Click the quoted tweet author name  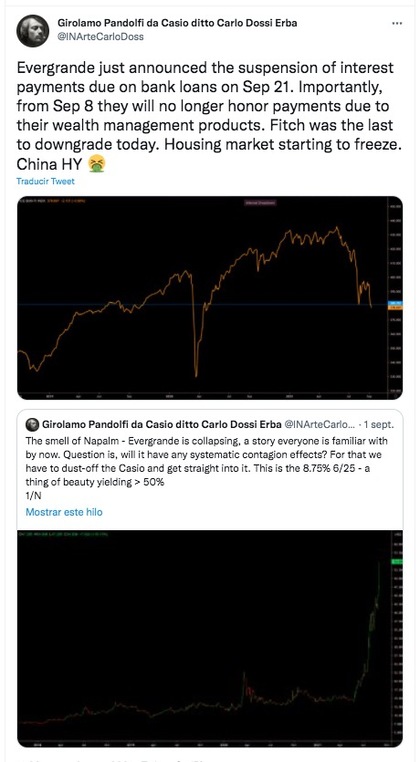coord(162,424)
